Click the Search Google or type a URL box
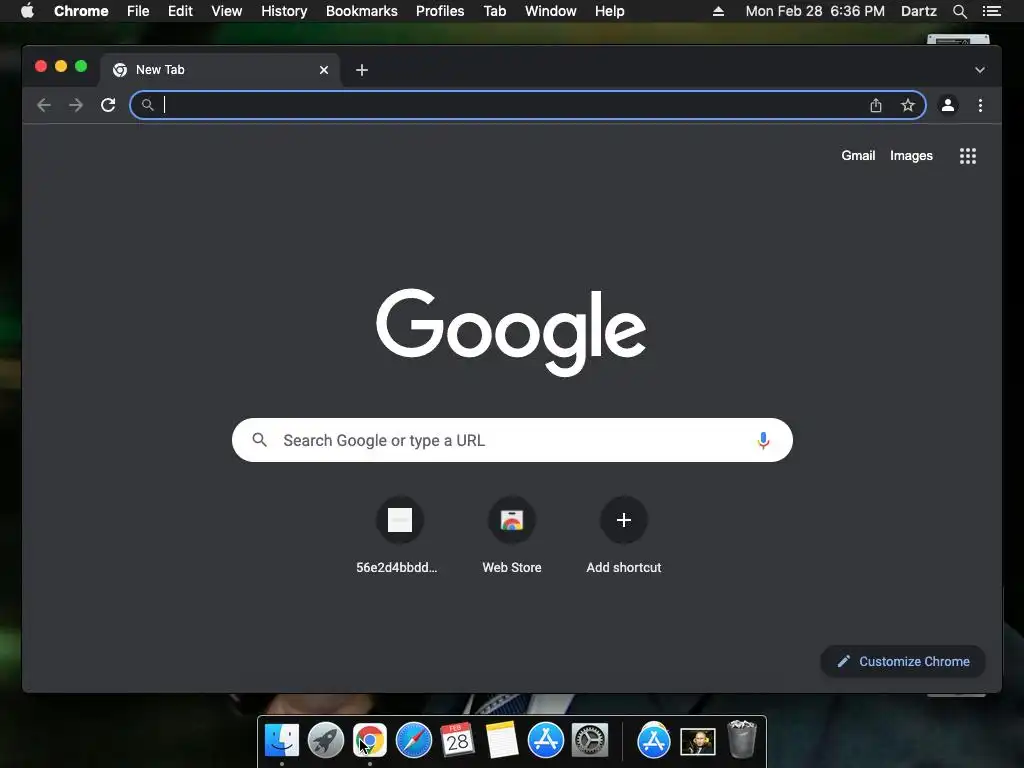 (x=512, y=440)
